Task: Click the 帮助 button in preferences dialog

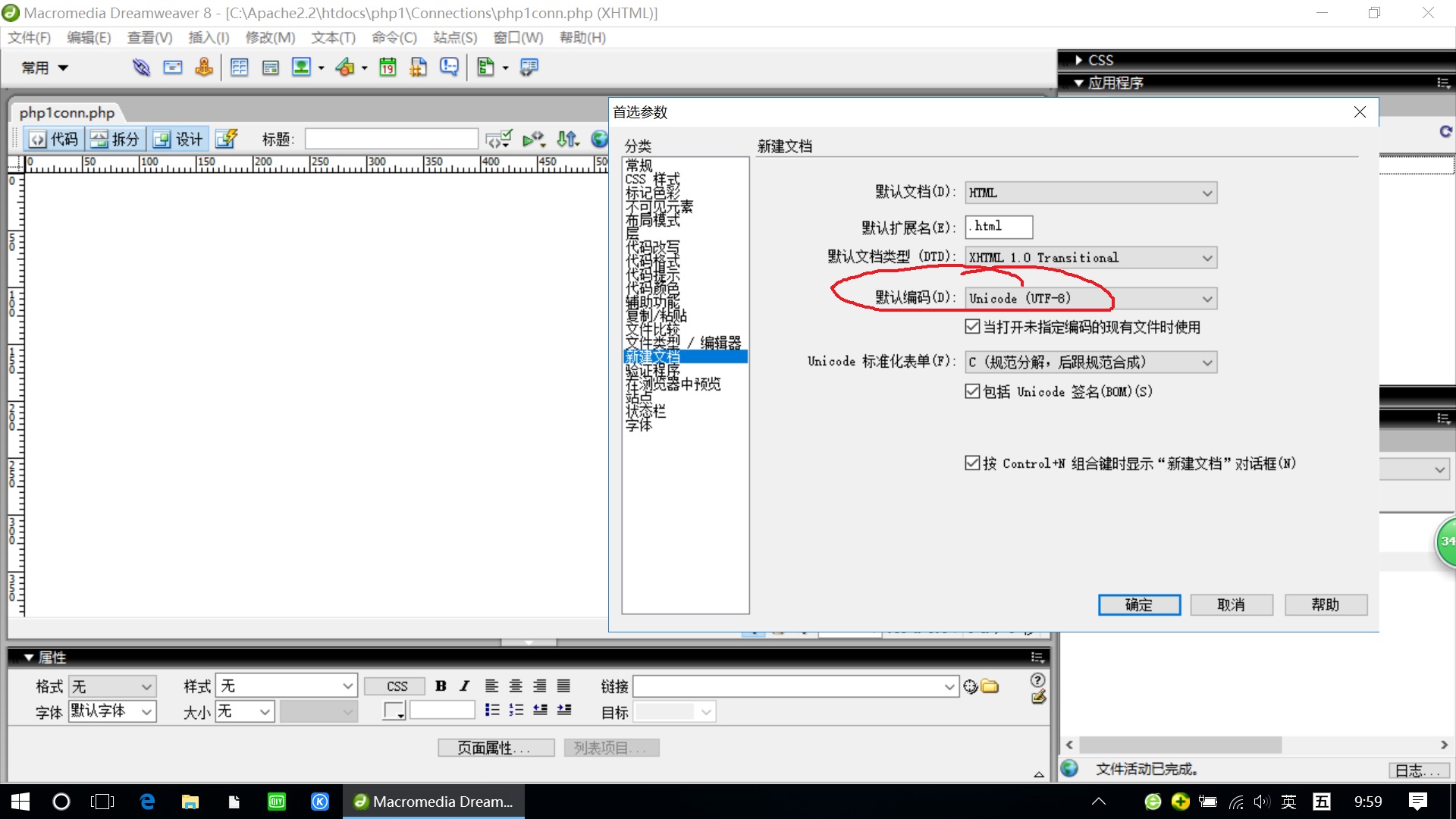Action: 1326,604
